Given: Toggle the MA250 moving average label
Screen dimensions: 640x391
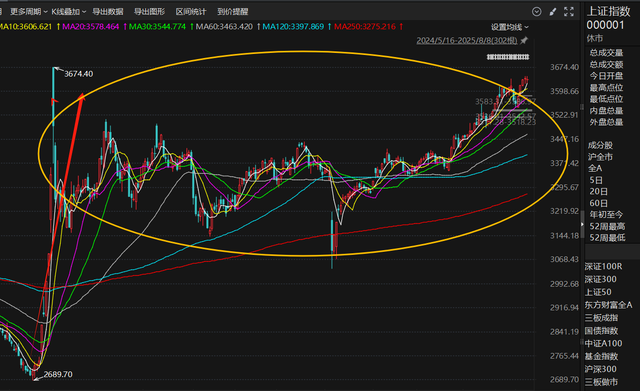Looking at the screenshot, I should (x=365, y=27).
